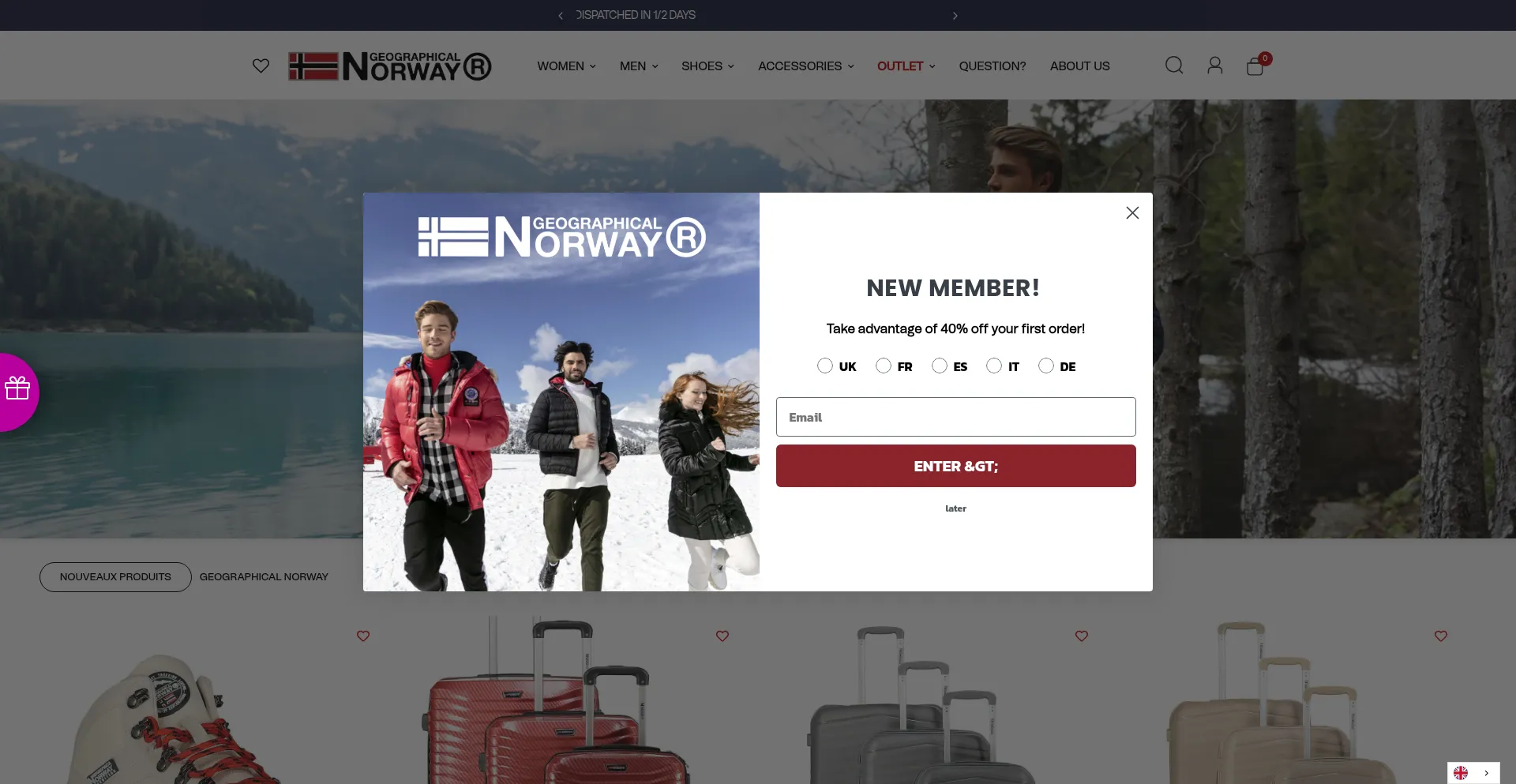
Task: Submit with the ENTER button
Action: tap(955, 466)
